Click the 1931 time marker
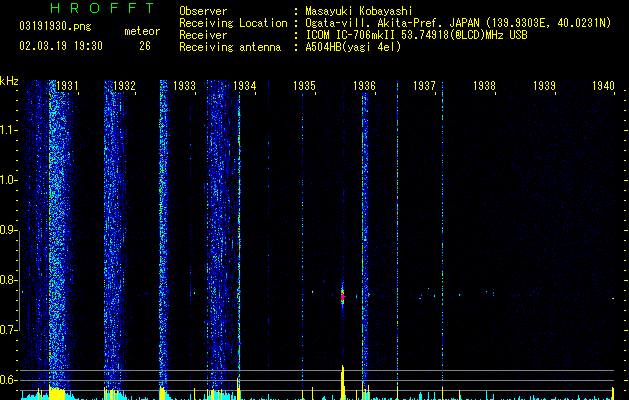The width and height of the screenshot is (629, 400). point(67,86)
